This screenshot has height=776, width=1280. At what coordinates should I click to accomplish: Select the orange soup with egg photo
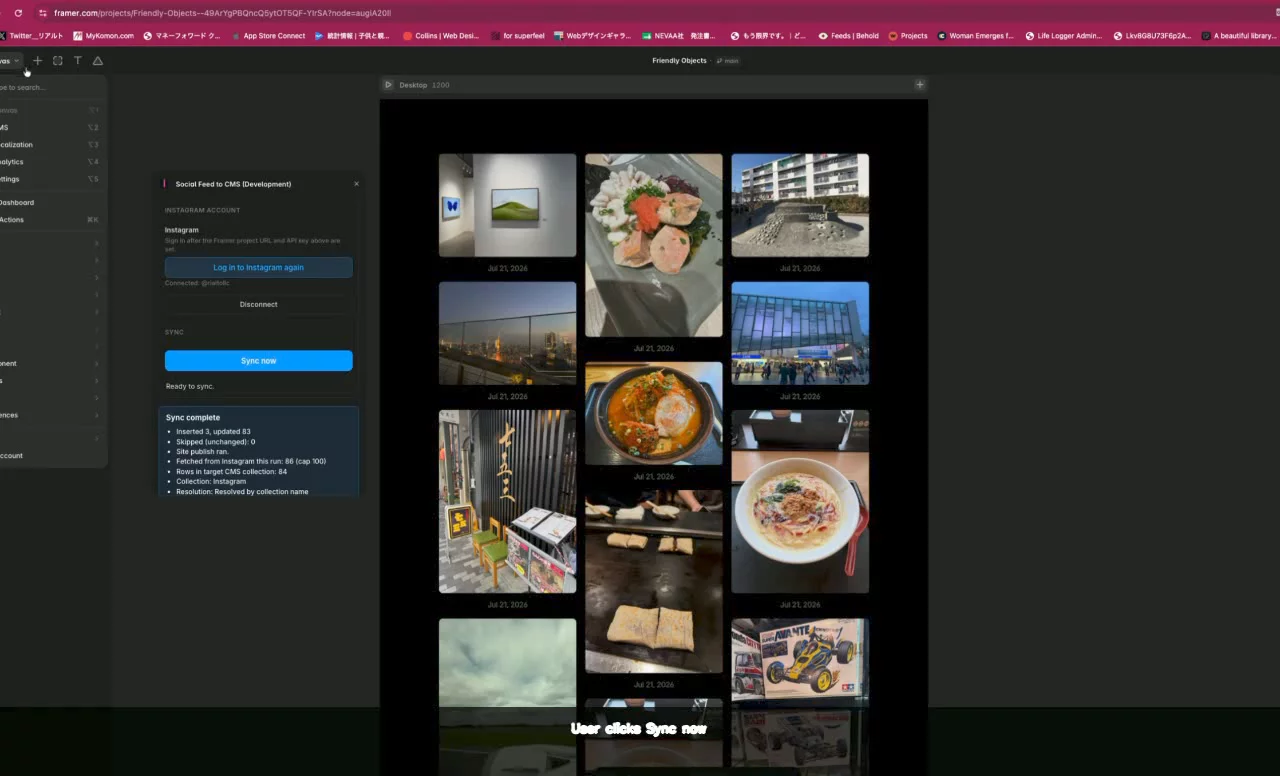point(653,414)
